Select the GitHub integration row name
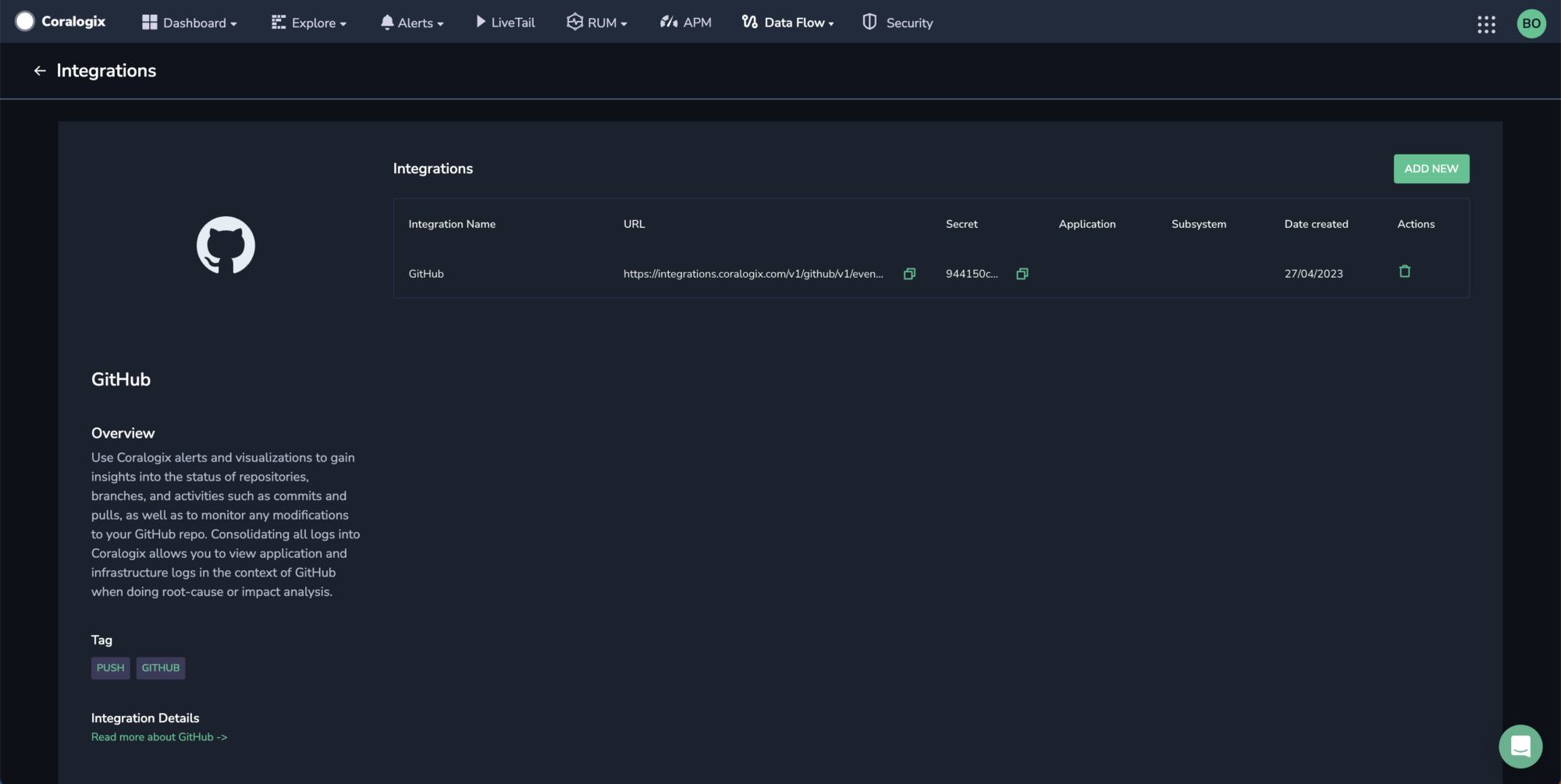 coord(426,274)
